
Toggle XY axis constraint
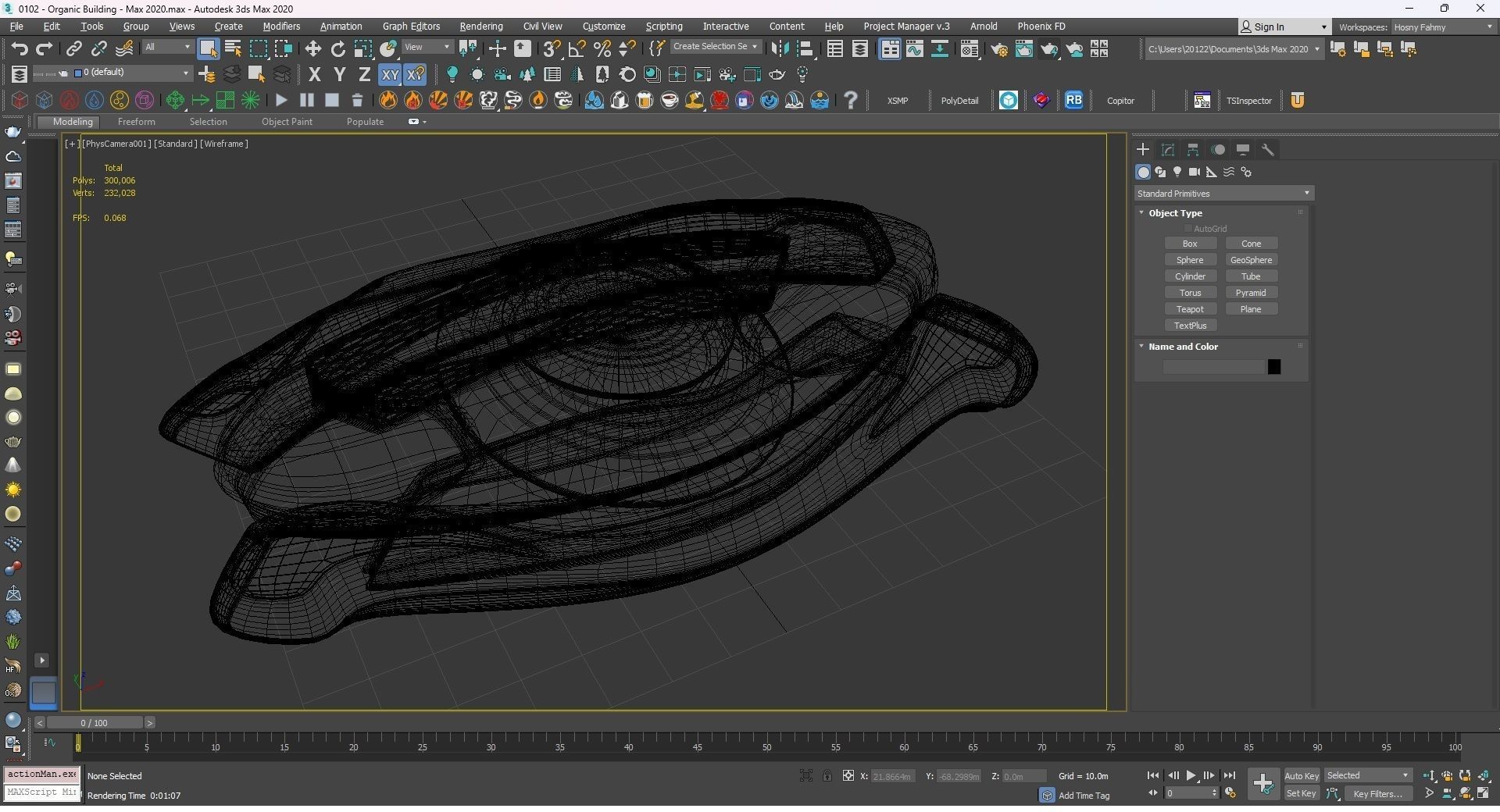pyautogui.click(x=390, y=75)
